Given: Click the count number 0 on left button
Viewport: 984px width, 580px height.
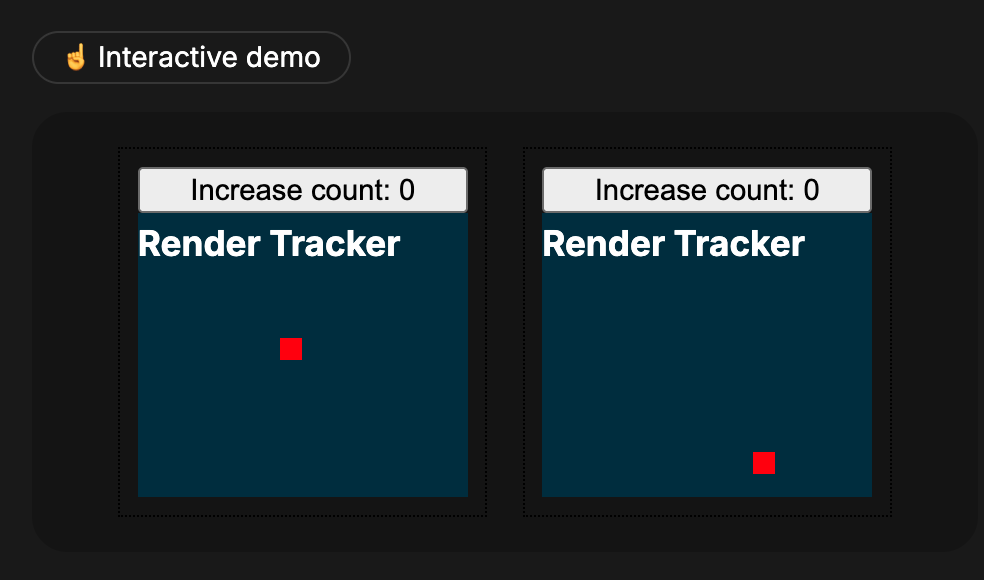Looking at the screenshot, I should (407, 190).
